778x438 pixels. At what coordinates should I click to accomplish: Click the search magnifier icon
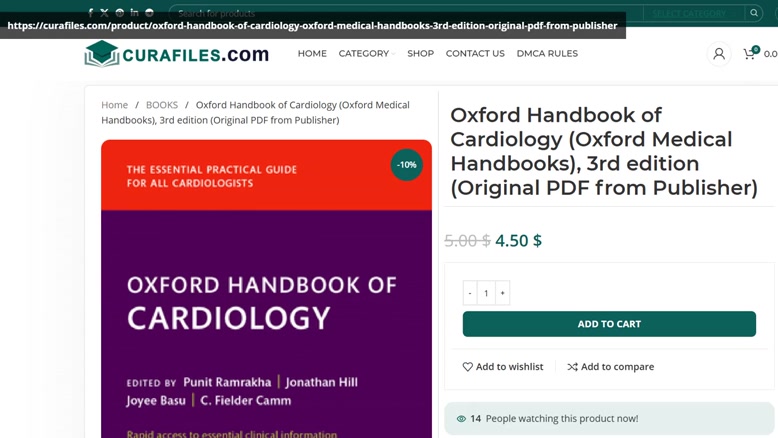(754, 13)
